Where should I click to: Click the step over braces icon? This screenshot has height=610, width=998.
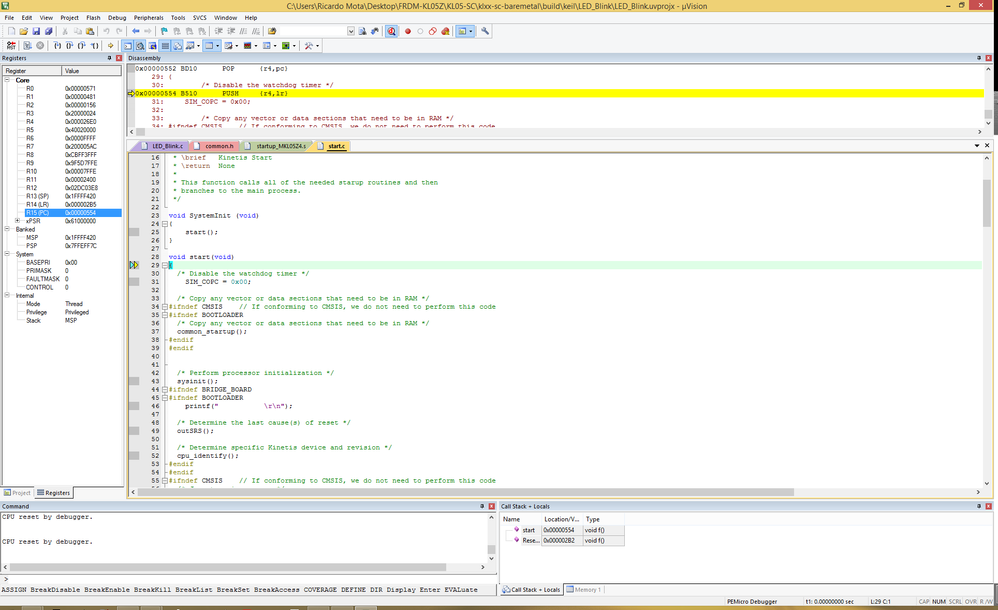[69, 46]
